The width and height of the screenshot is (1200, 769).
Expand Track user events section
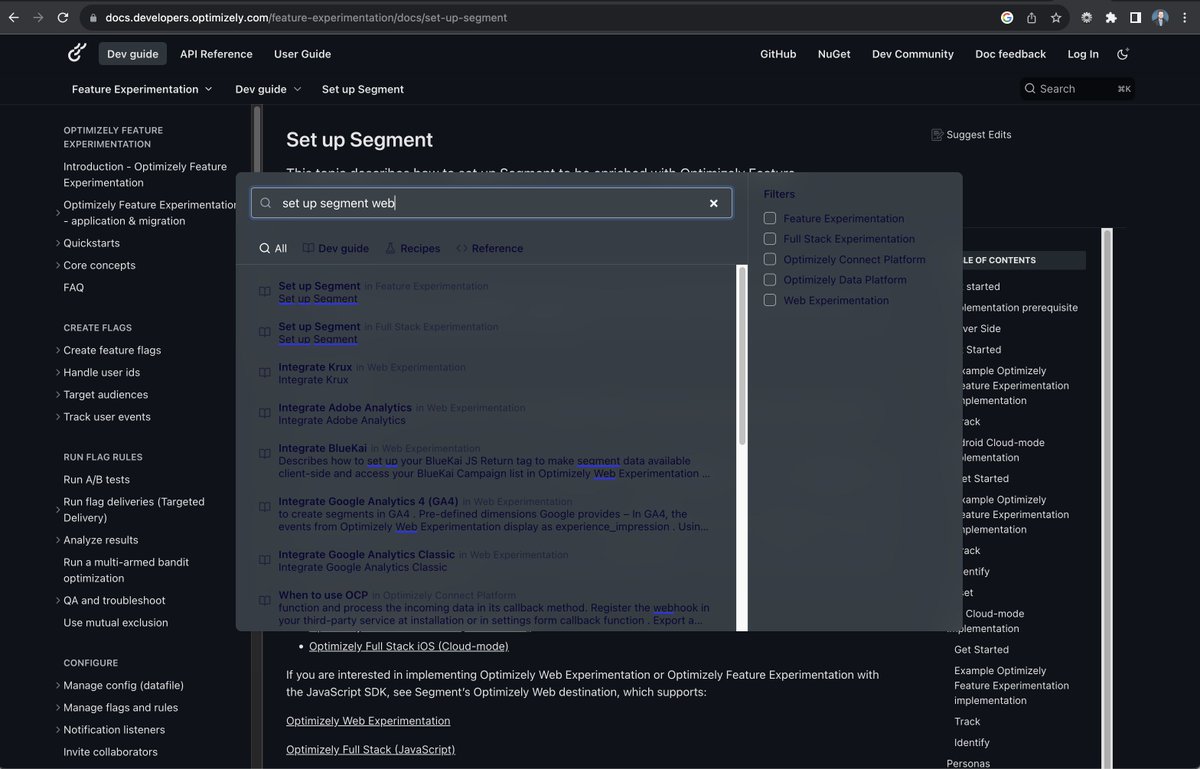click(58, 417)
